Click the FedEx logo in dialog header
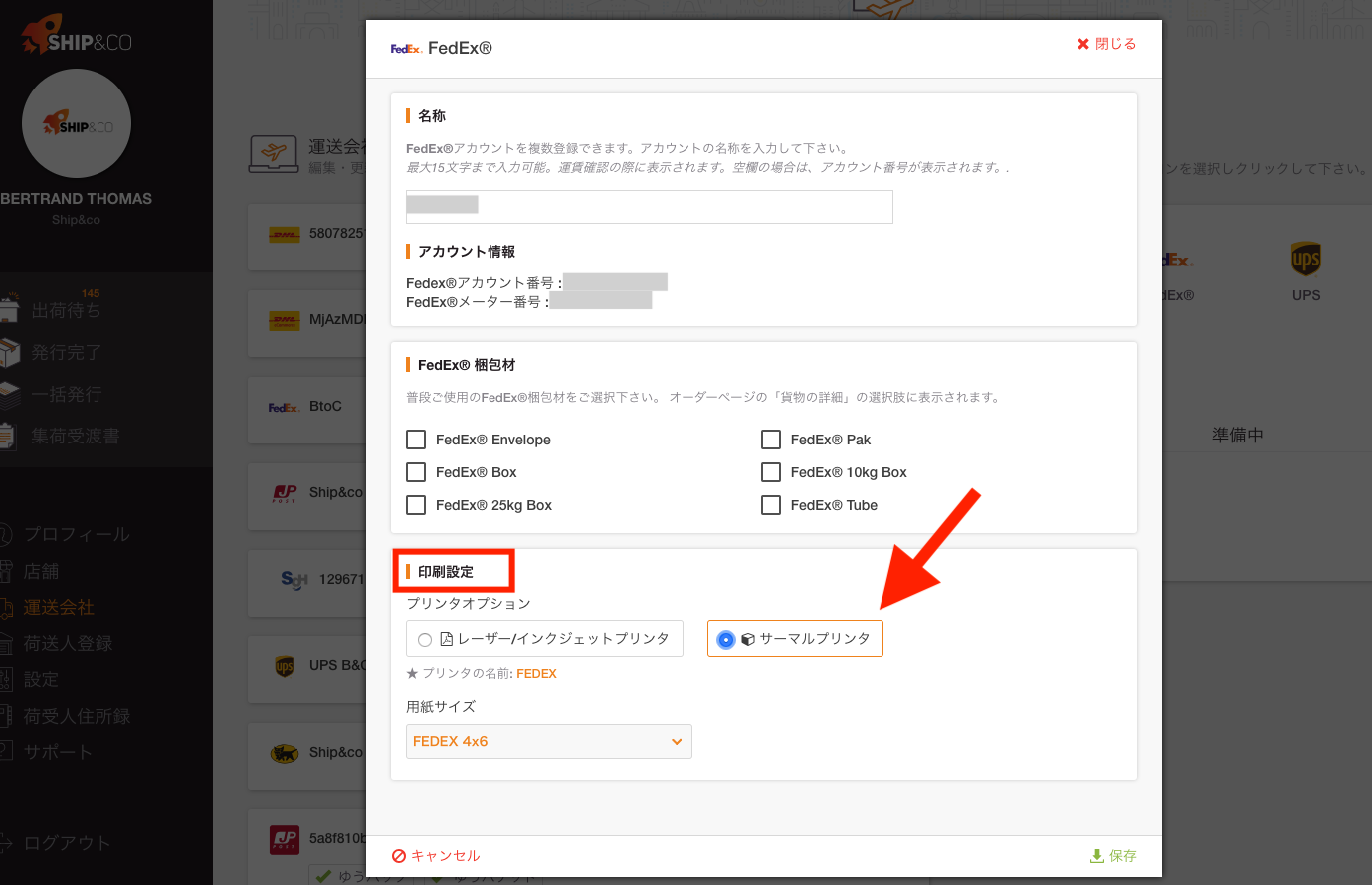 point(406,48)
